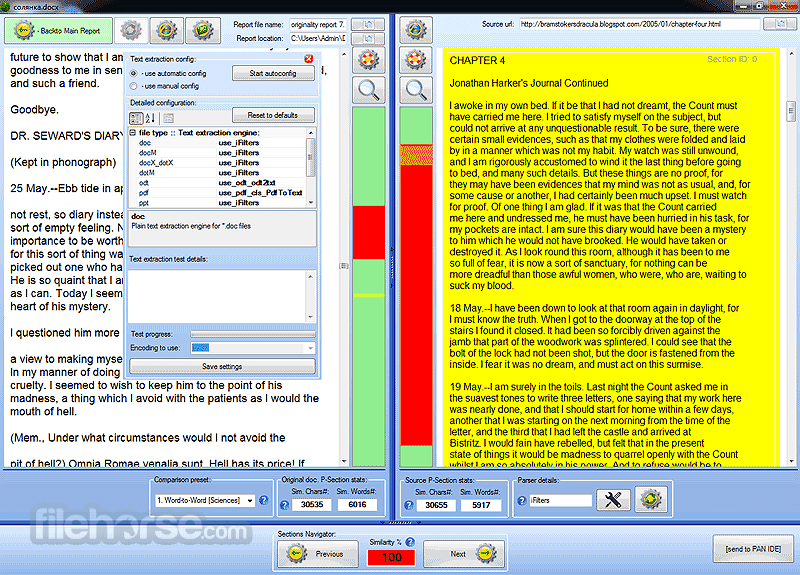Screen dimensions: 800x575
Task: Click down arrow on the file type list scrollbar
Action: [311, 203]
